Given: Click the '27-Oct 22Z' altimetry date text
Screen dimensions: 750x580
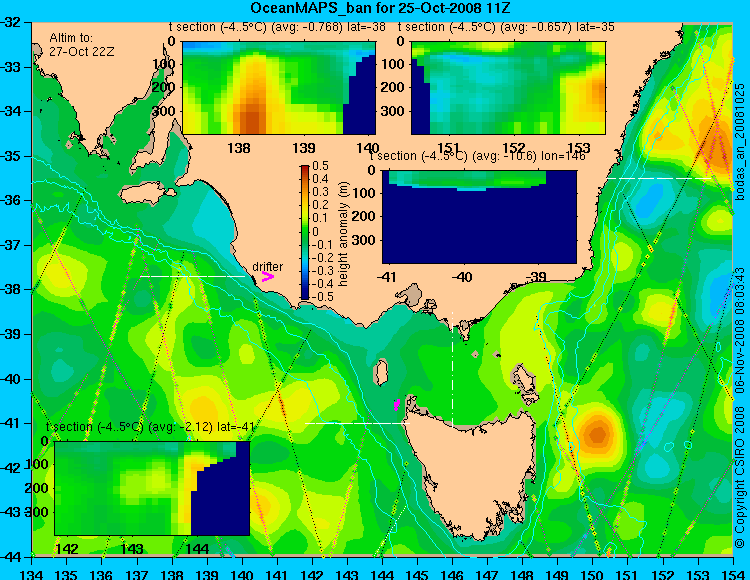Looking at the screenshot, I should tap(82, 52).
